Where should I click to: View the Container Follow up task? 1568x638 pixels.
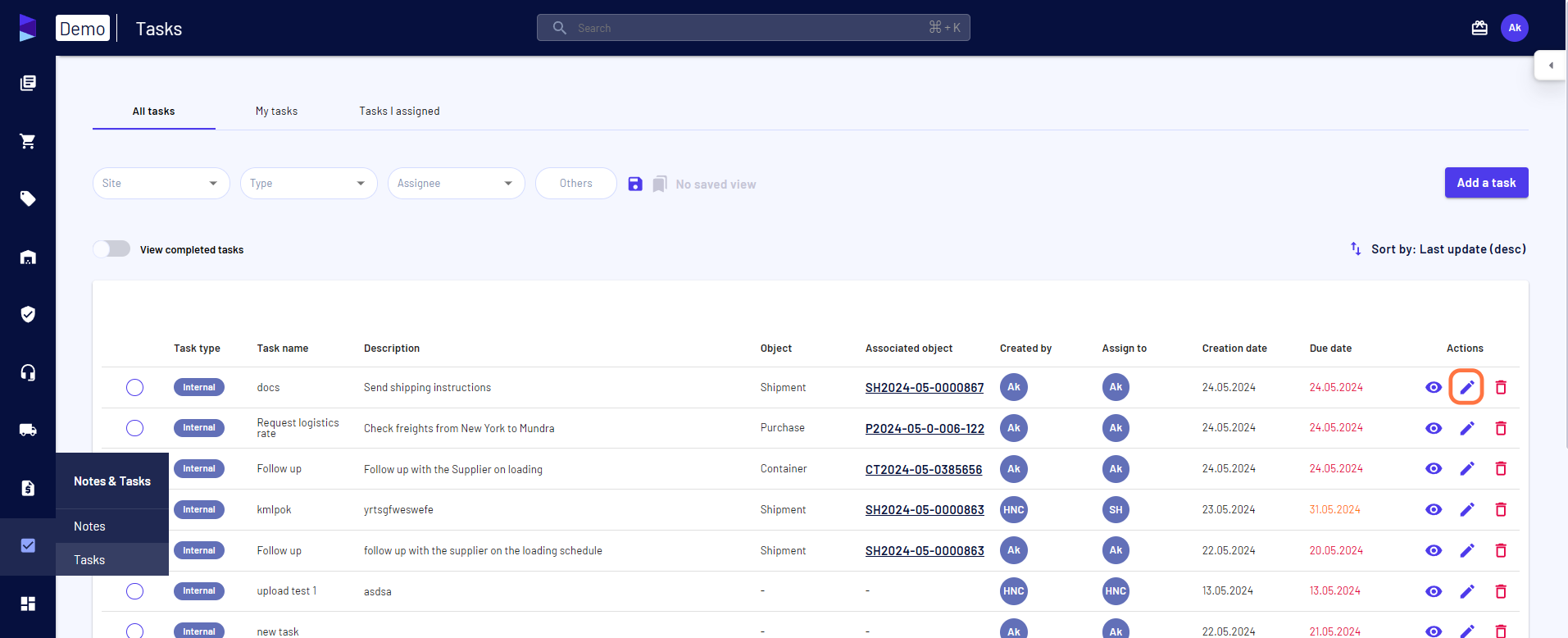click(1434, 468)
